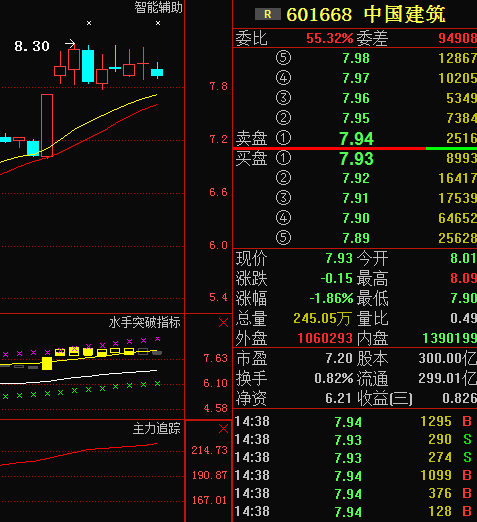Click the 量比 value 0.49
Screen dimensions: 477x522
[463, 318]
